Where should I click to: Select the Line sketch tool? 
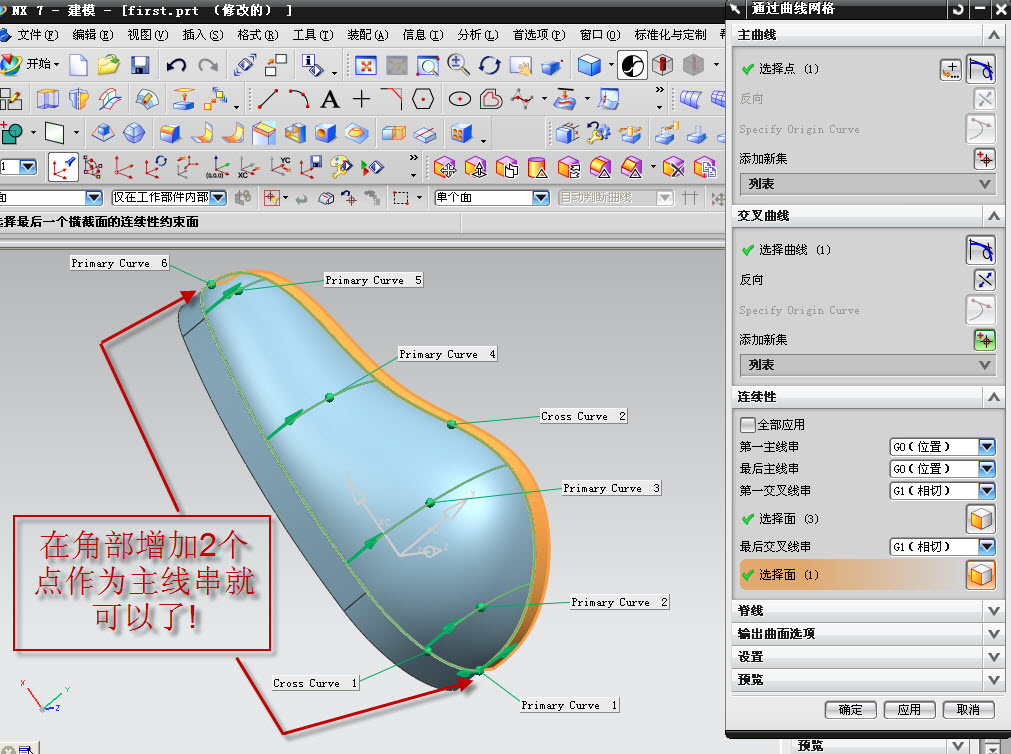[267, 99]
